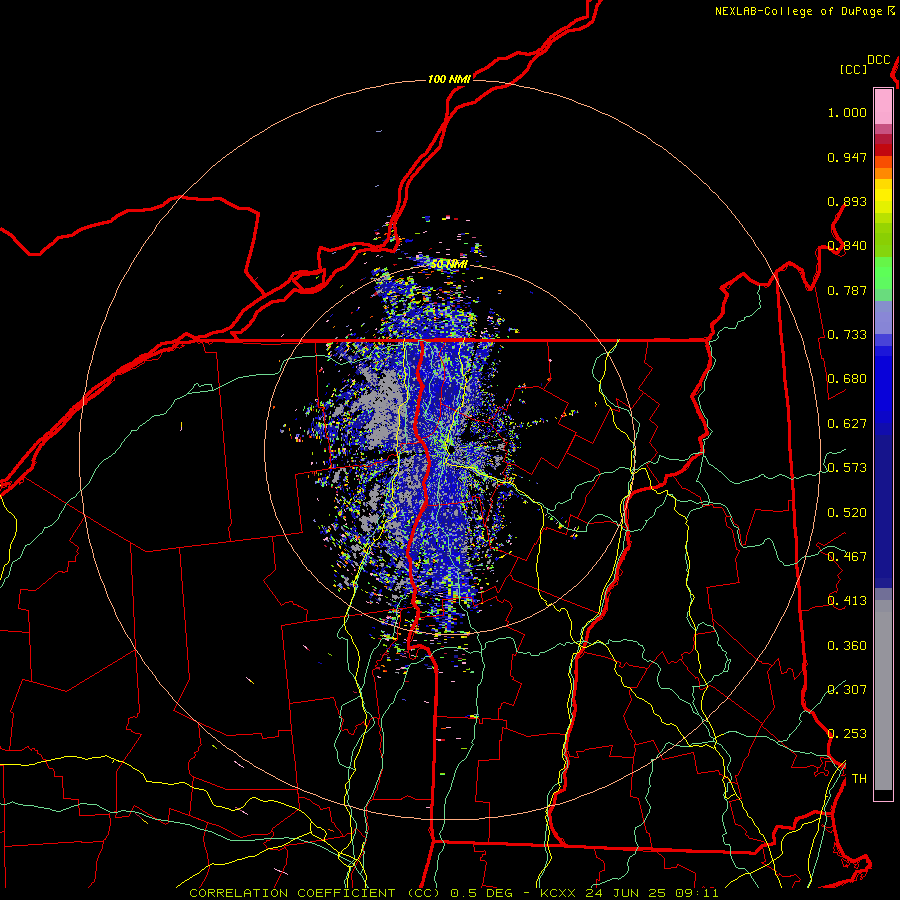Select the 0.733 scale value
This screenshot has height=900, width=900.
847,335
